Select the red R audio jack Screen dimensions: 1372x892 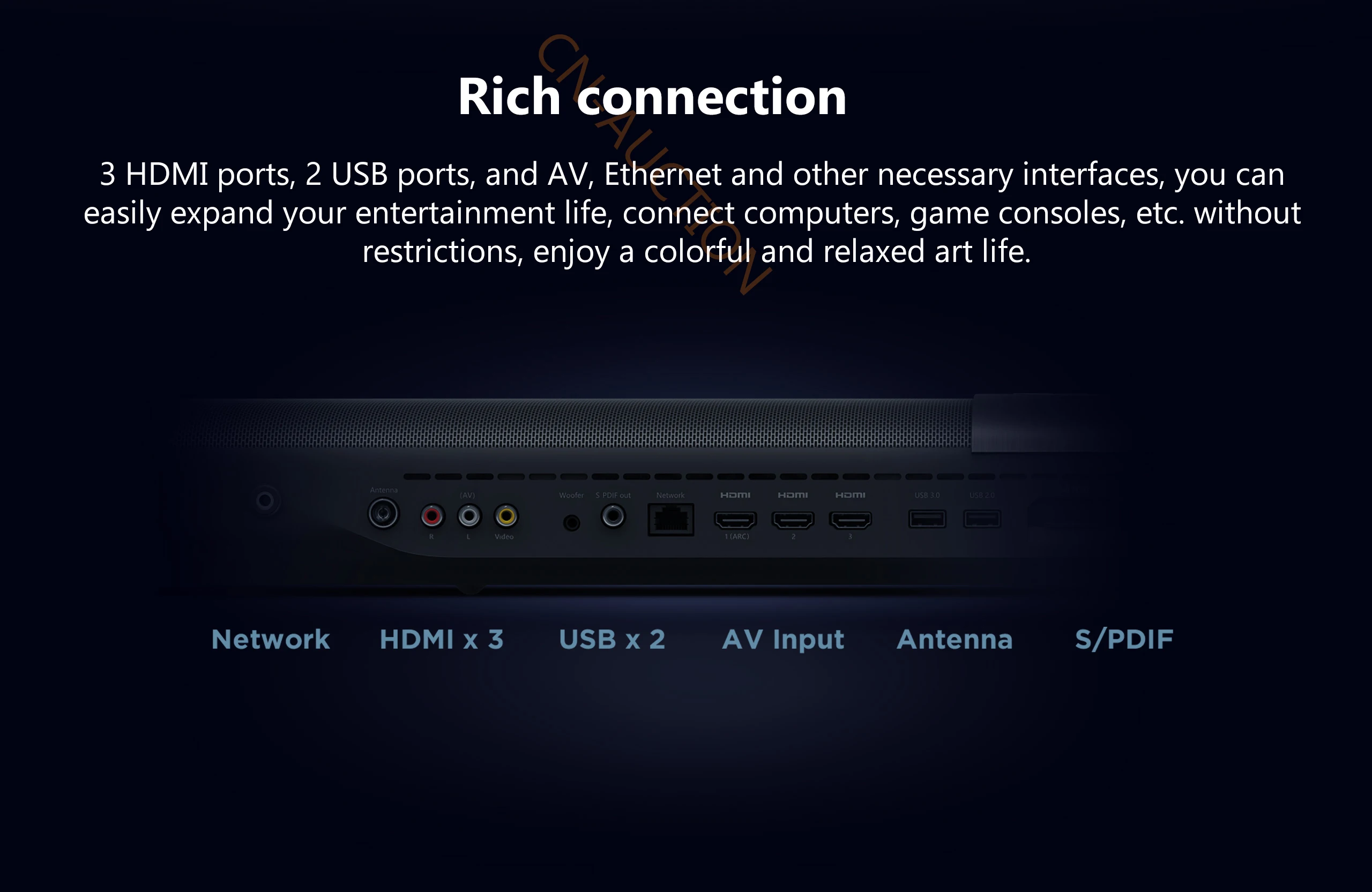pyautogui.click(x=432, y=516)
